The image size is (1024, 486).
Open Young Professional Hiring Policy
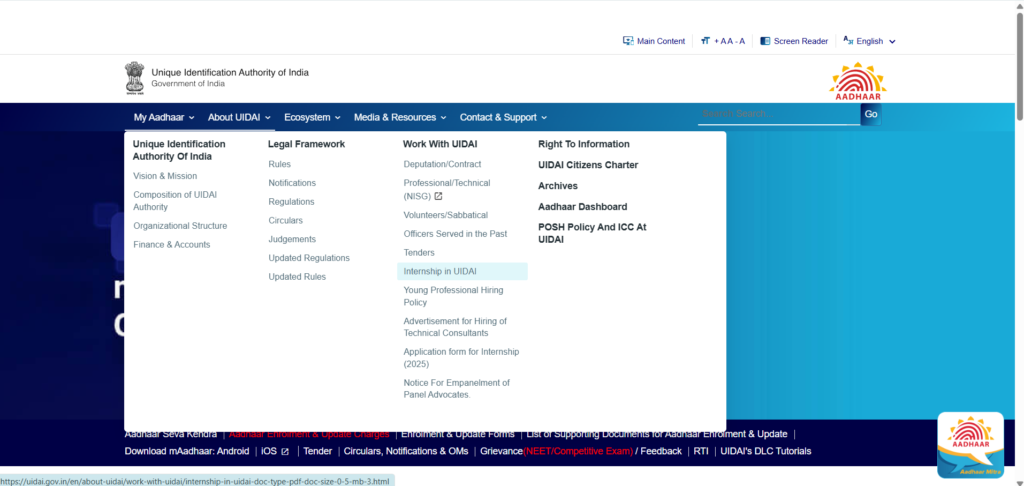click(453, 296)
